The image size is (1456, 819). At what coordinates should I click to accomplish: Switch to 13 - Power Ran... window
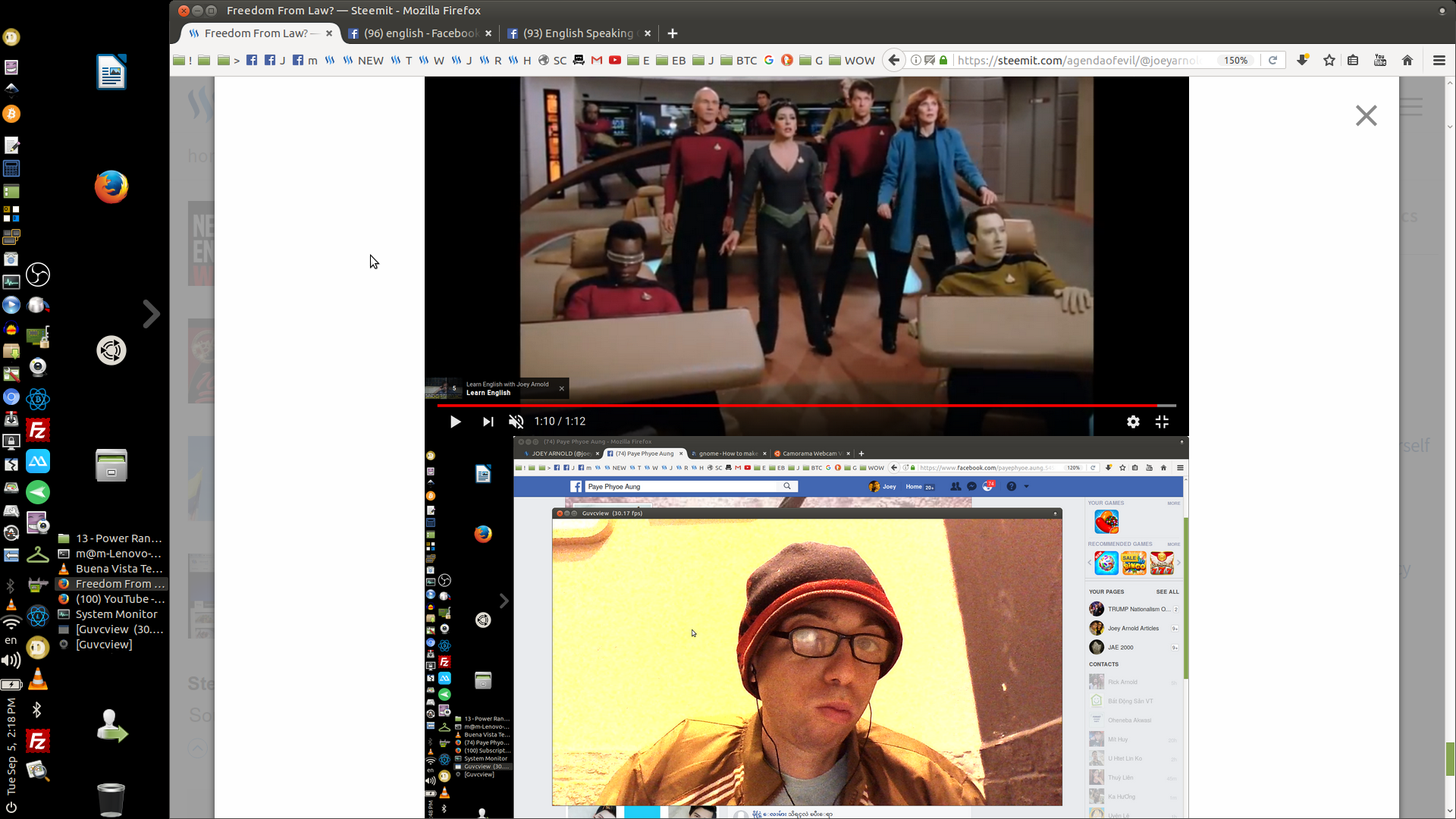111,538
